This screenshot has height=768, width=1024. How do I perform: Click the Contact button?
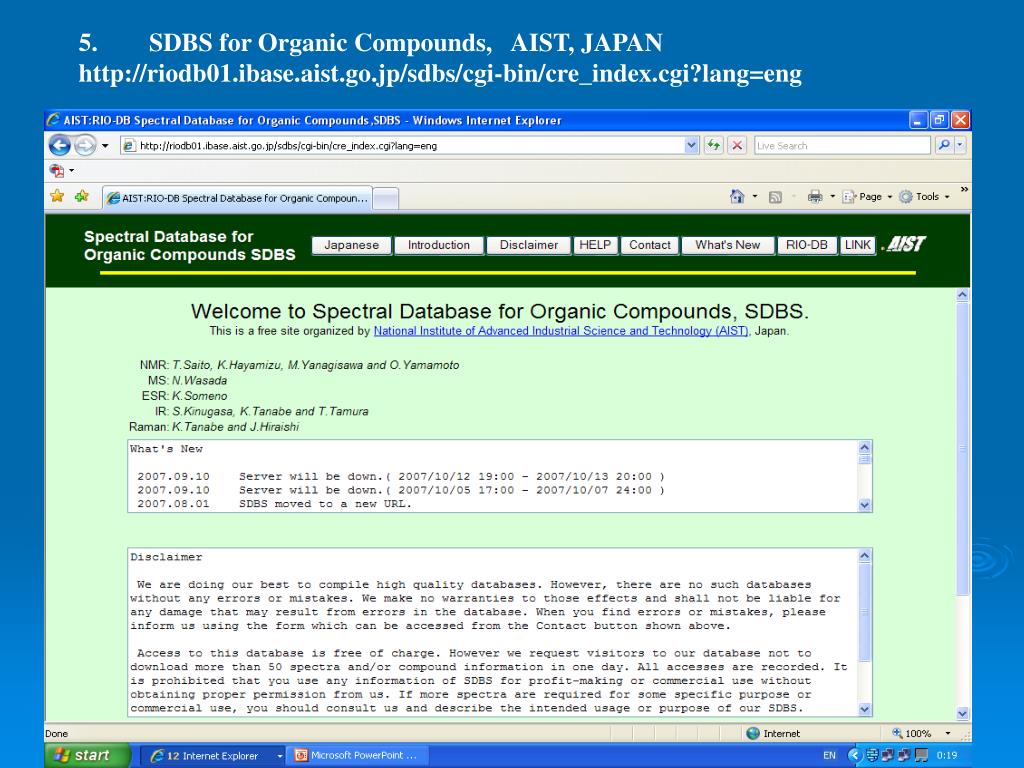[650, 245]
